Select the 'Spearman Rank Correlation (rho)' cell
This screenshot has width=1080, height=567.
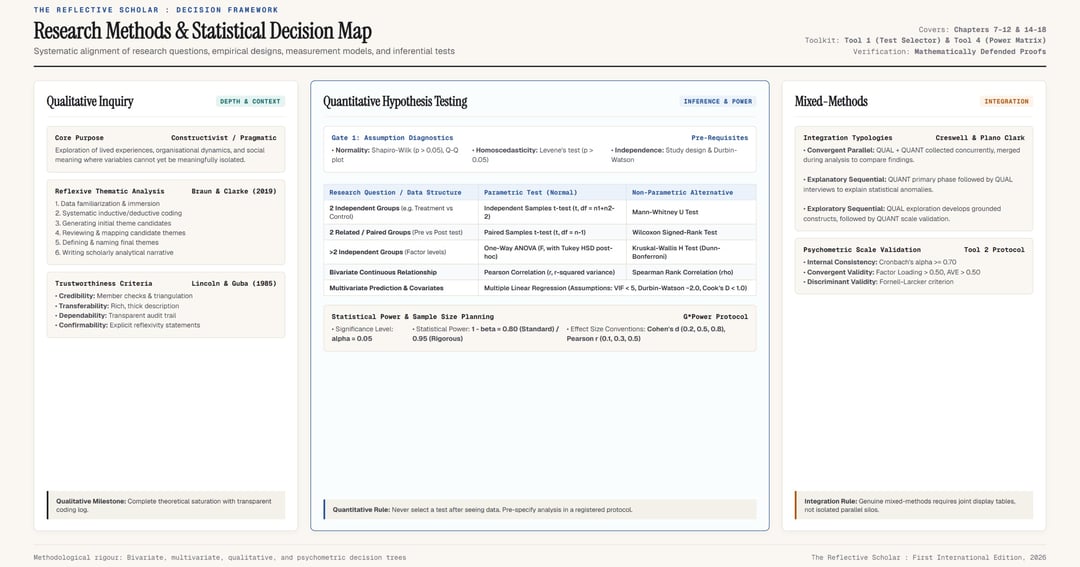click(692, 272)
